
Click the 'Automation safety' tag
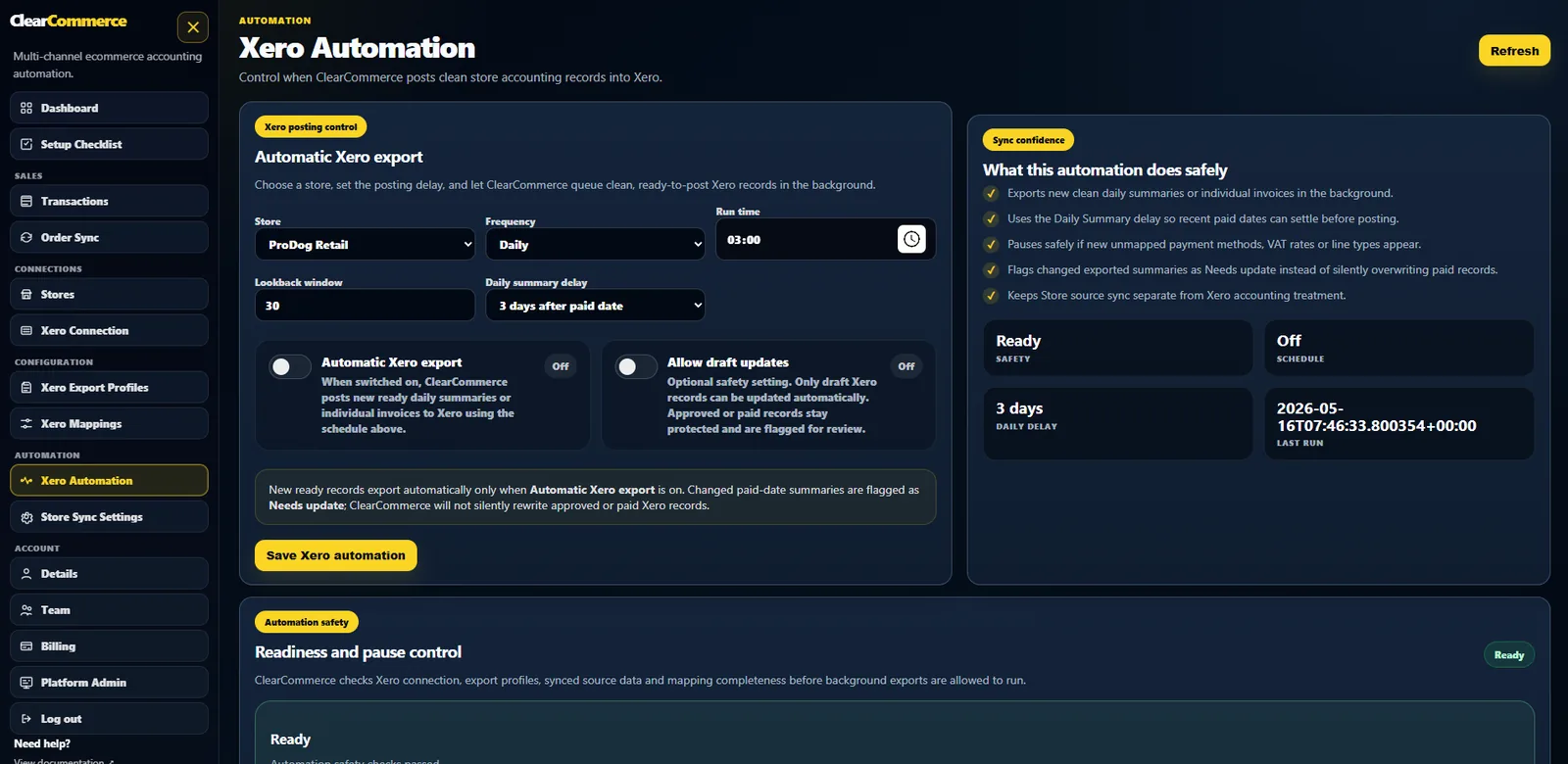(307, 622)
